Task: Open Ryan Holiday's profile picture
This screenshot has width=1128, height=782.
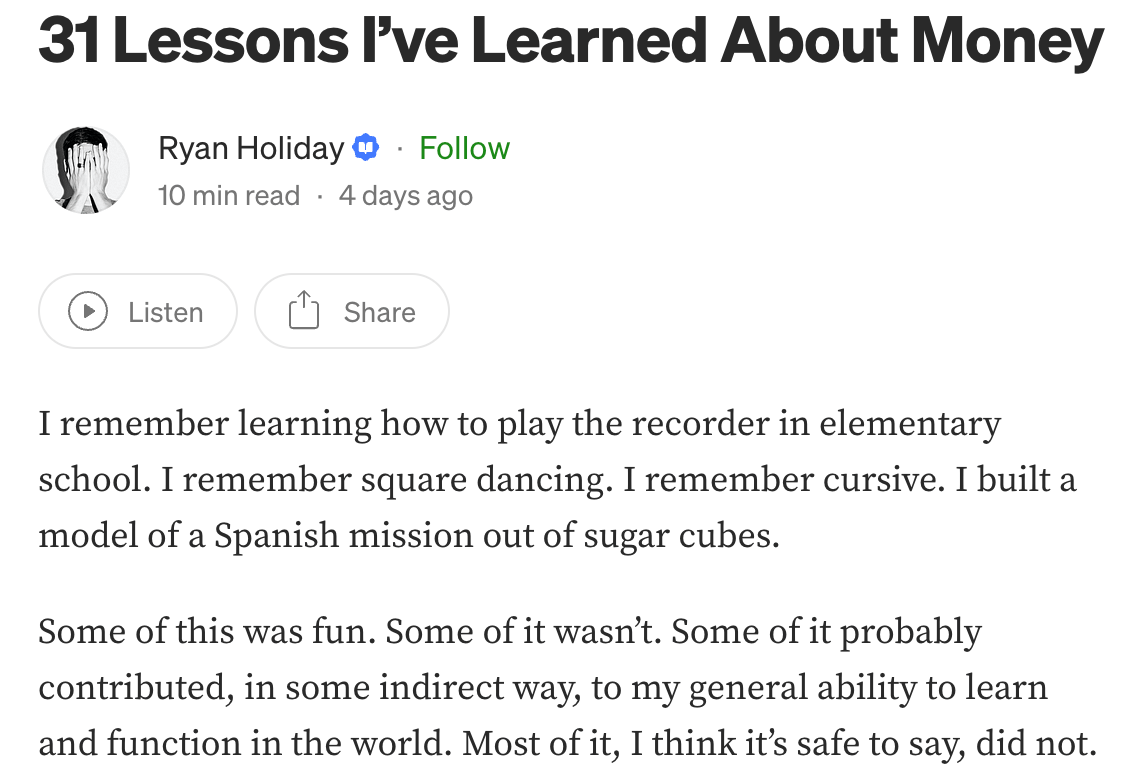Action: tap(86, 170)
